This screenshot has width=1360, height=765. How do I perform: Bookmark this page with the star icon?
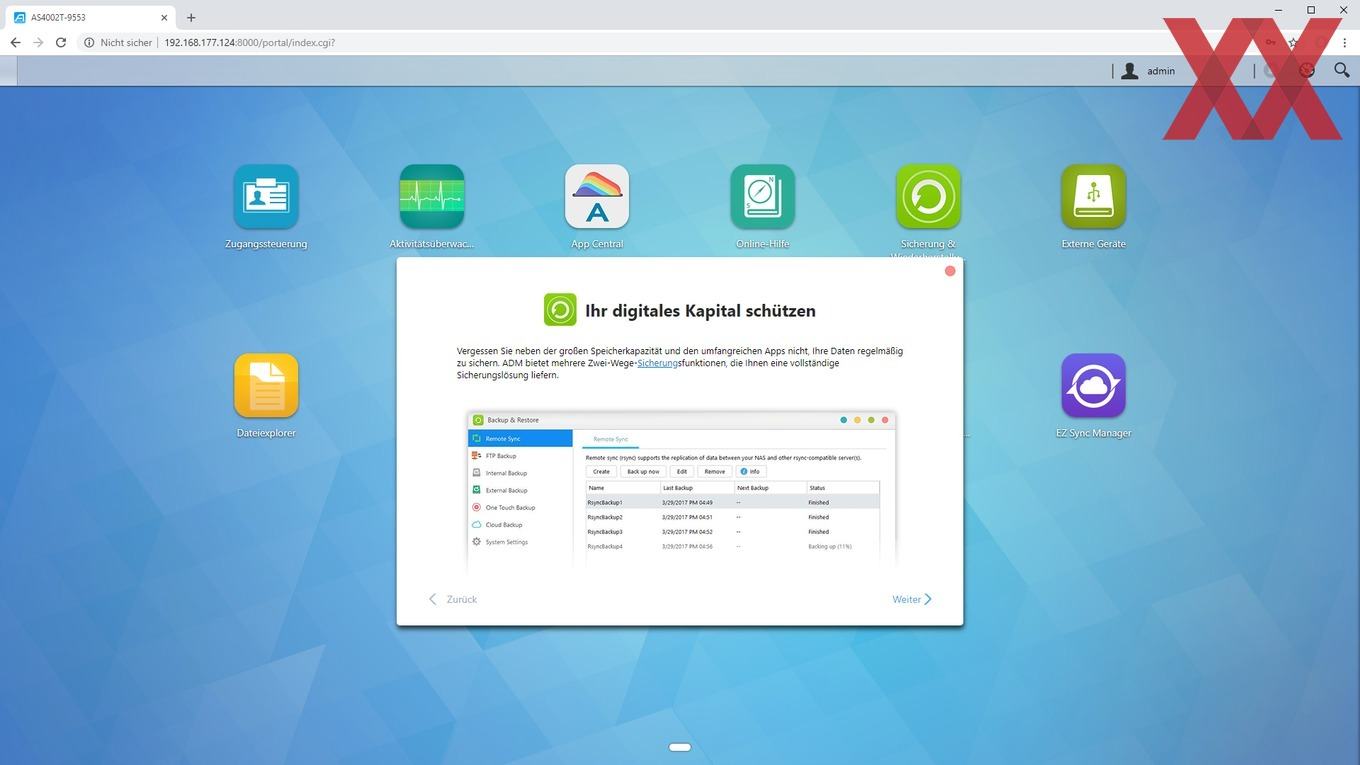tap(1293, 43)
